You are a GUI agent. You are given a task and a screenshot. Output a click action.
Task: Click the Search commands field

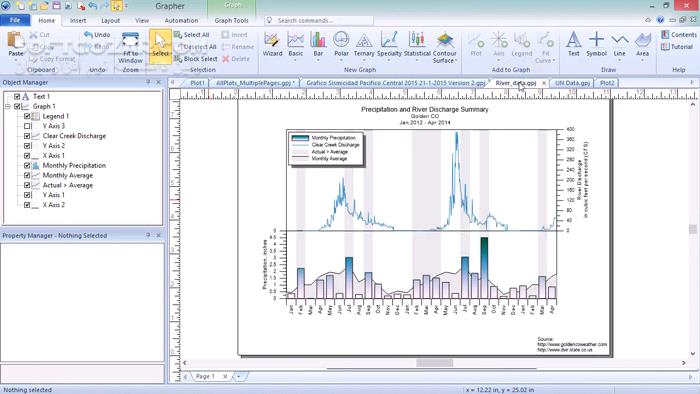coord(319,21)
